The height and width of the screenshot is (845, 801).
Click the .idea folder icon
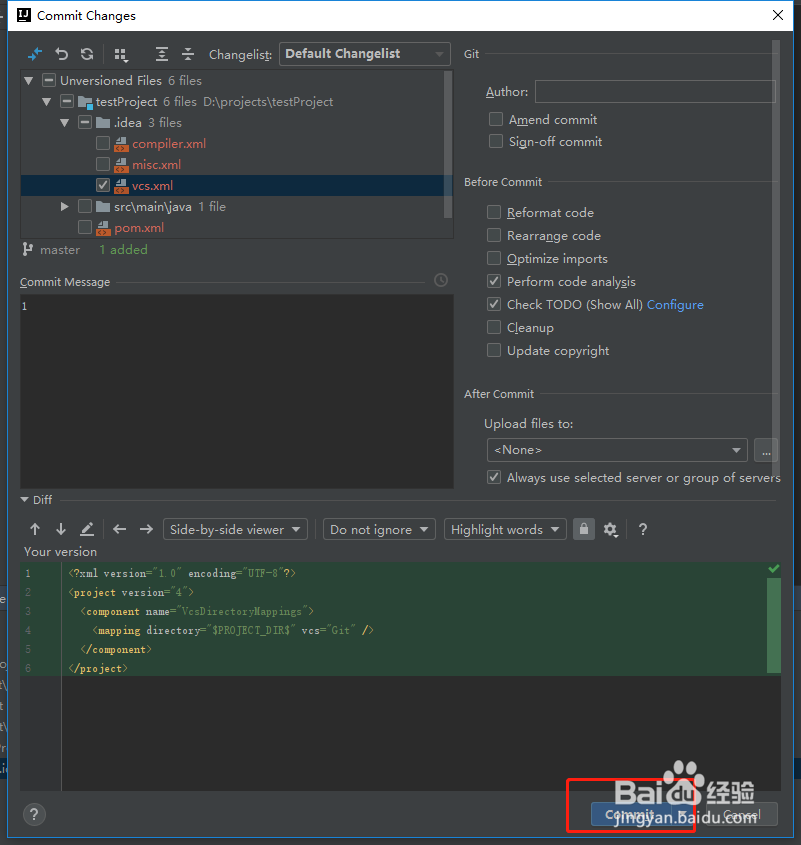point(103,123)
